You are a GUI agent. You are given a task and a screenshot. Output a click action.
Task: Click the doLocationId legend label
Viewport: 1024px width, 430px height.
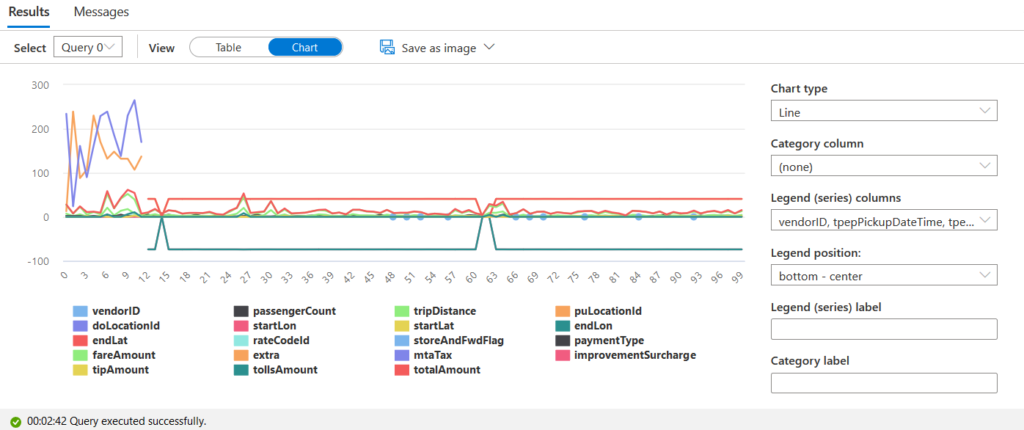(x=127, y=325)
